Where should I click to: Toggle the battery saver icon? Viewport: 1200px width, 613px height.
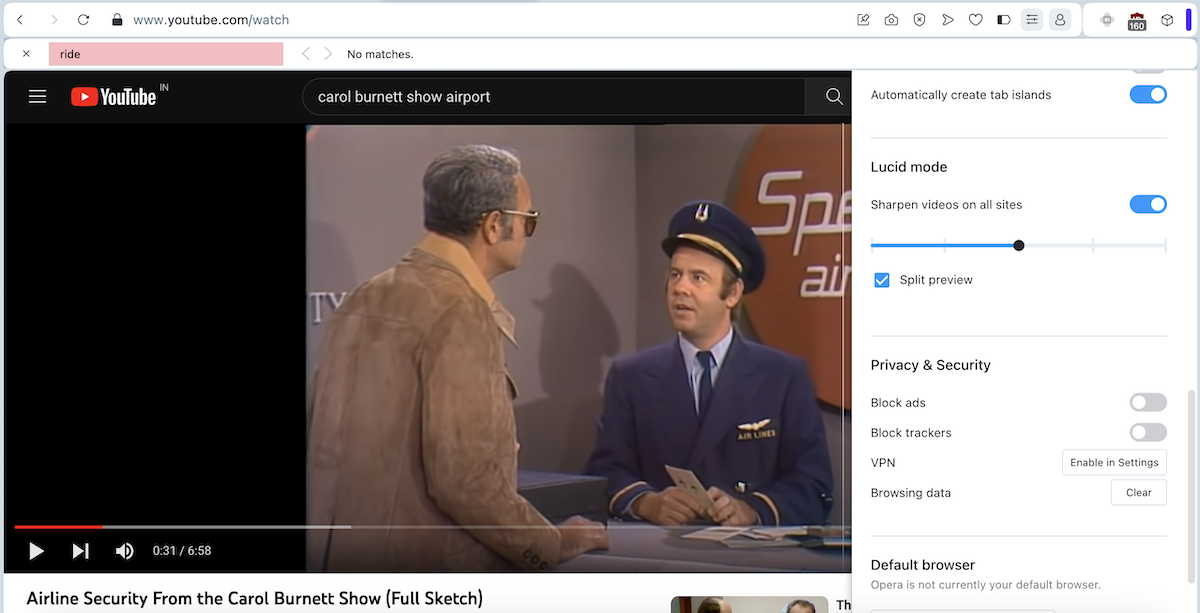click(1004, 20)
